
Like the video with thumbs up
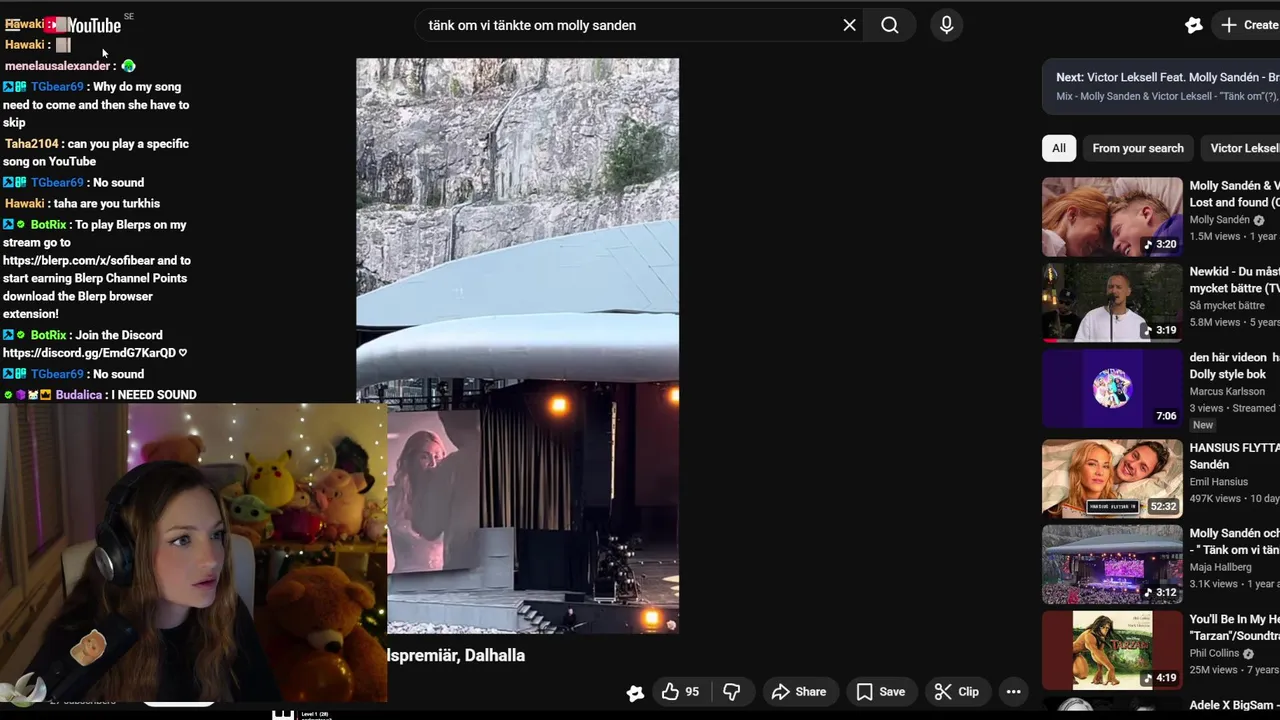tap(680, 692)
